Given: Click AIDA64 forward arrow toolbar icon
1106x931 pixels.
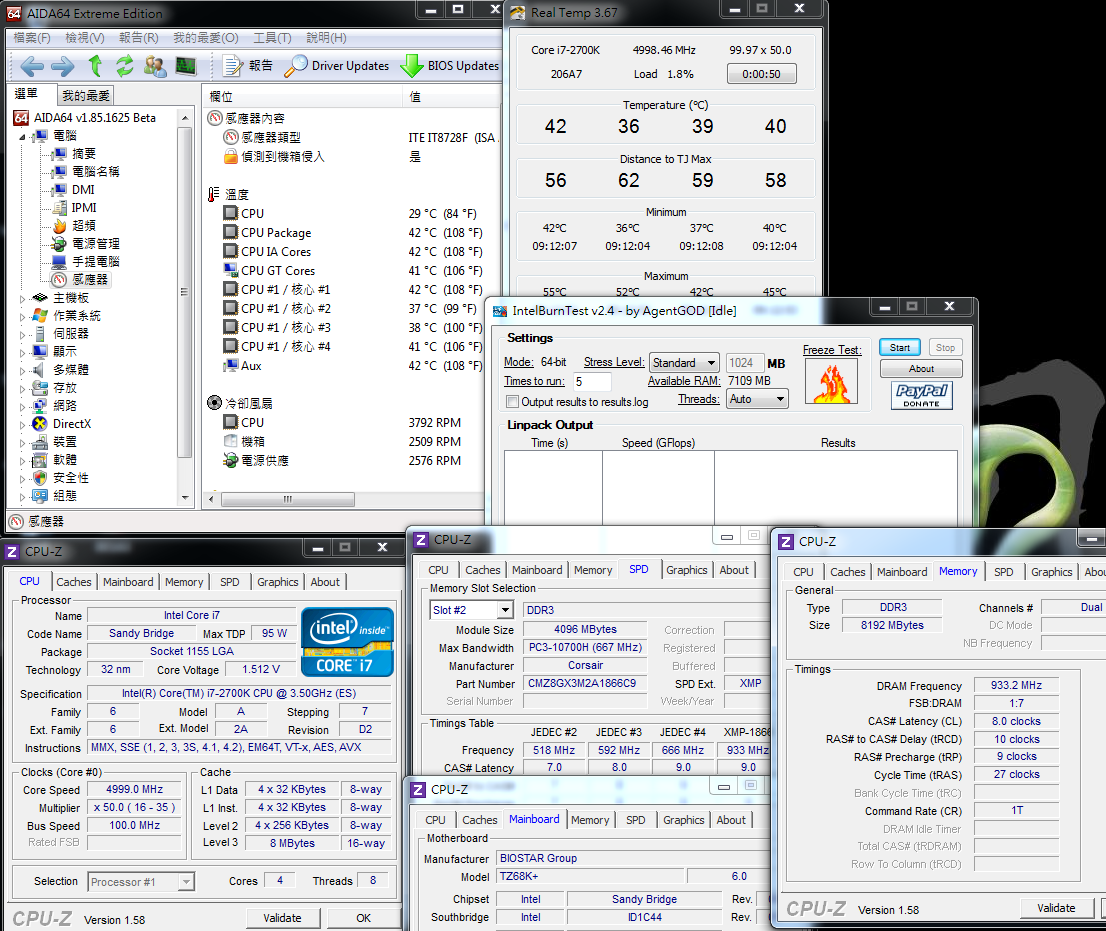Looking at the screenshot, I should coord(63,66).
